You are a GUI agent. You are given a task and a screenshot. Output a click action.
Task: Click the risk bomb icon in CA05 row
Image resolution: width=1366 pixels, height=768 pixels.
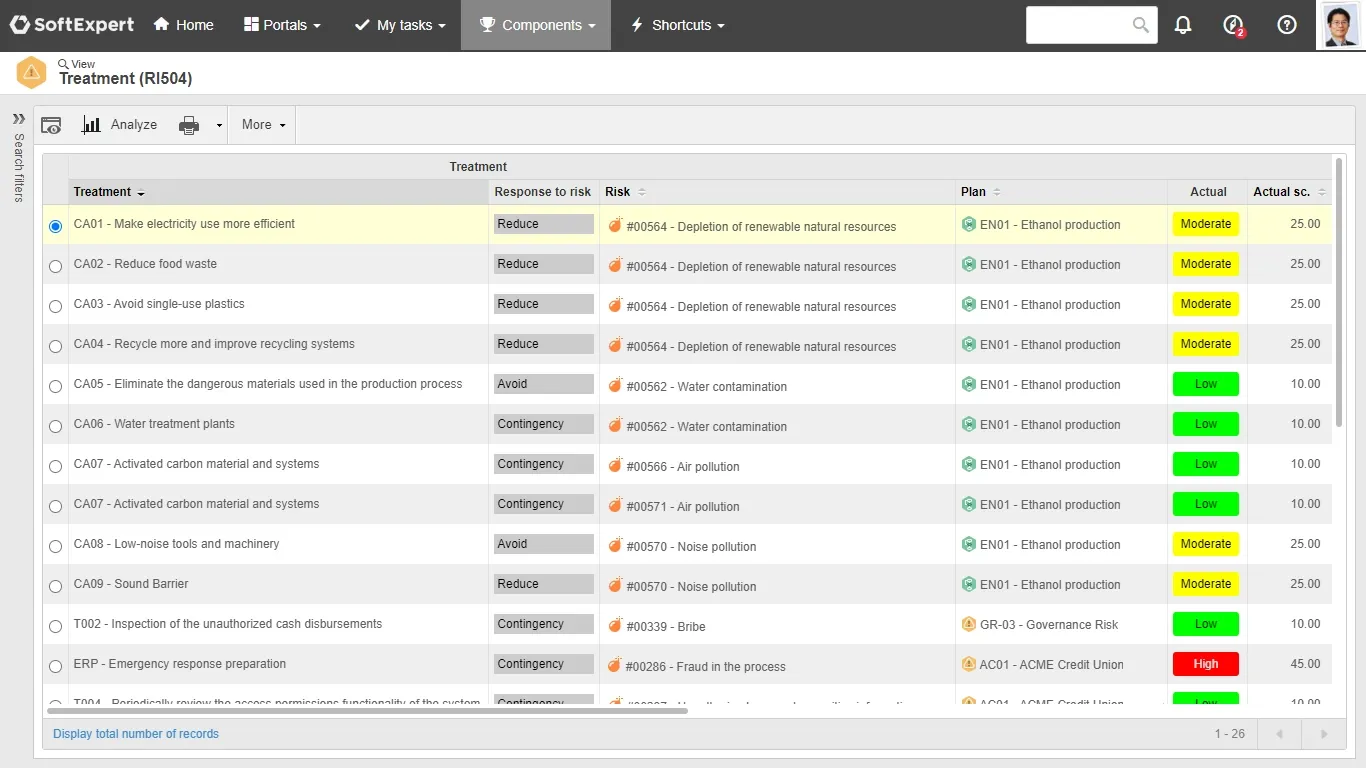[x=615, y=384]
